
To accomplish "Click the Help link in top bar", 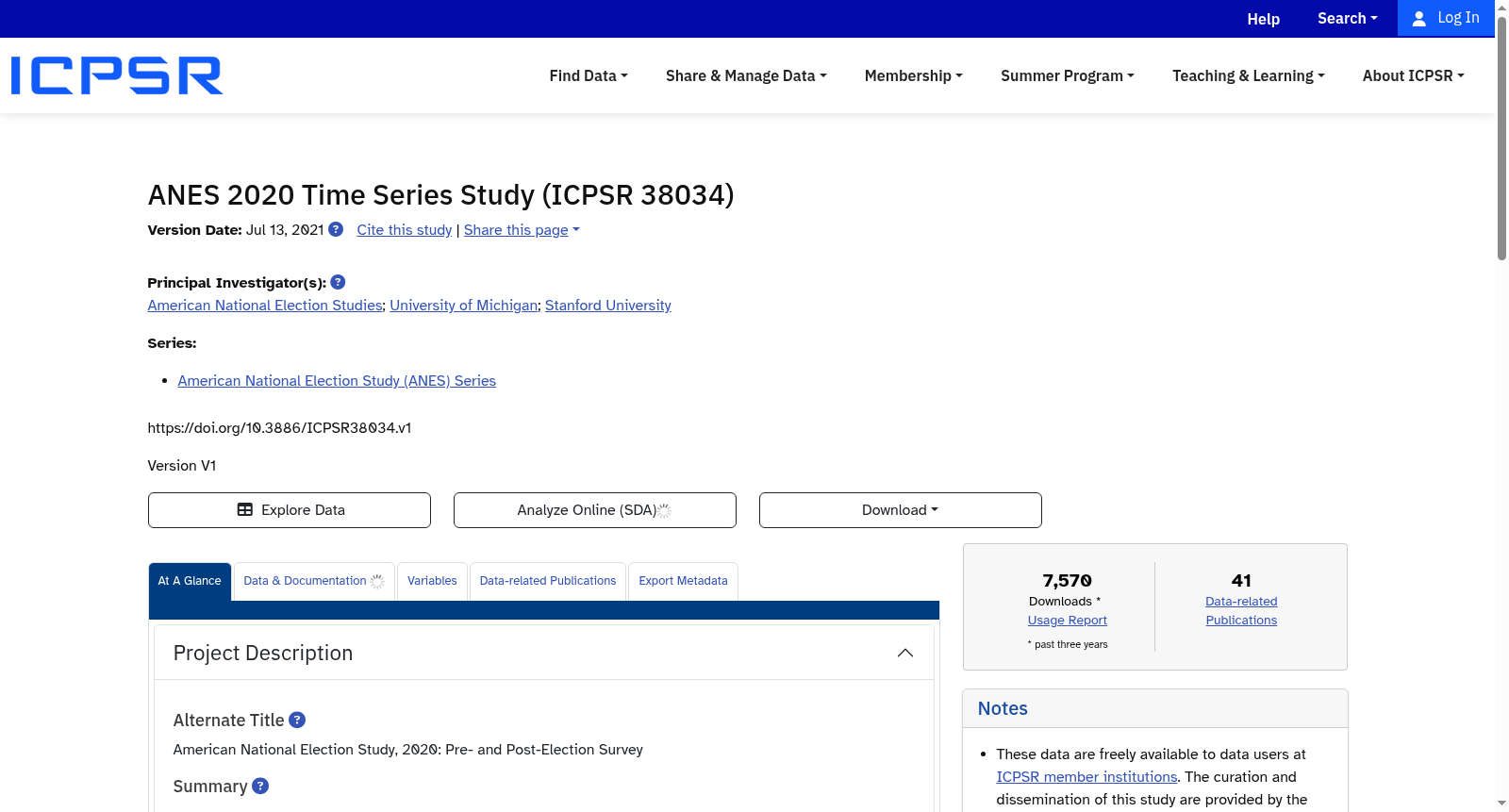I will (1264, 19).
